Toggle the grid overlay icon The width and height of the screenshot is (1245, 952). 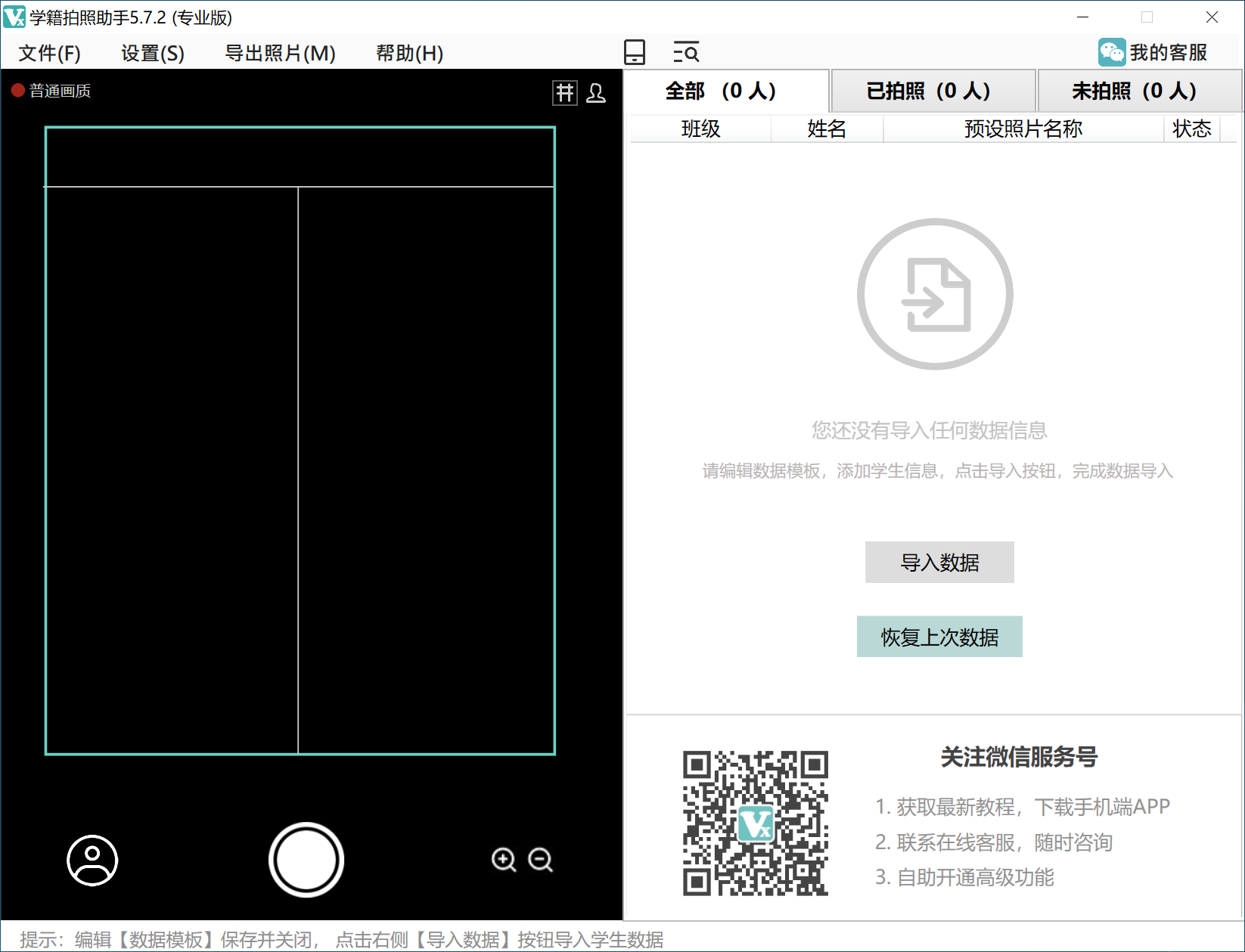pyautogui.click(x=565, y=93)
